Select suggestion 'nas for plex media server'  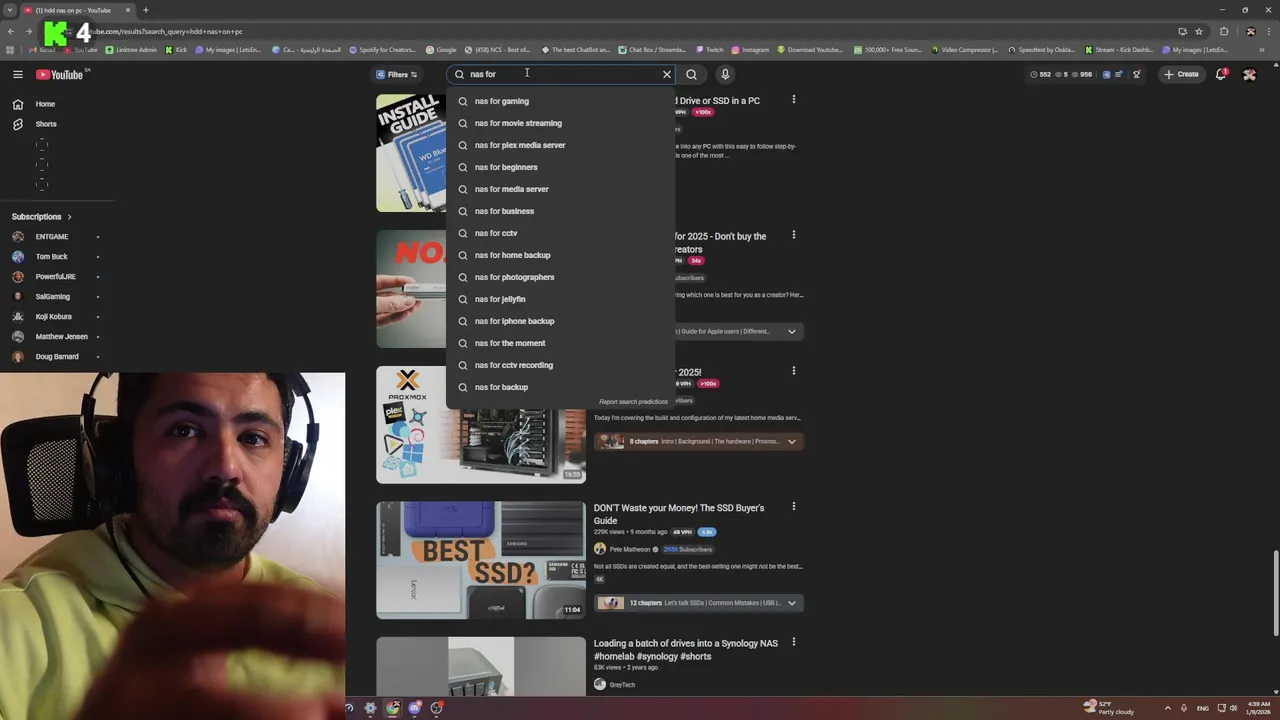click(x=560, y=145)
